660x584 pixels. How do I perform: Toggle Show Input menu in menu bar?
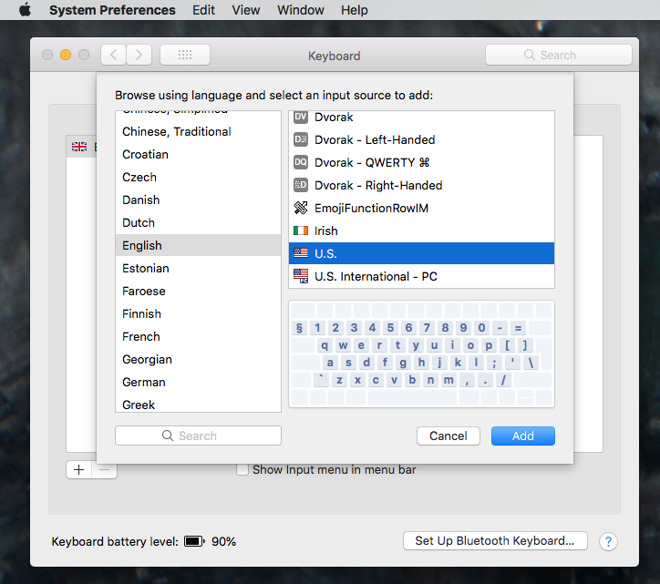(242, 469)
